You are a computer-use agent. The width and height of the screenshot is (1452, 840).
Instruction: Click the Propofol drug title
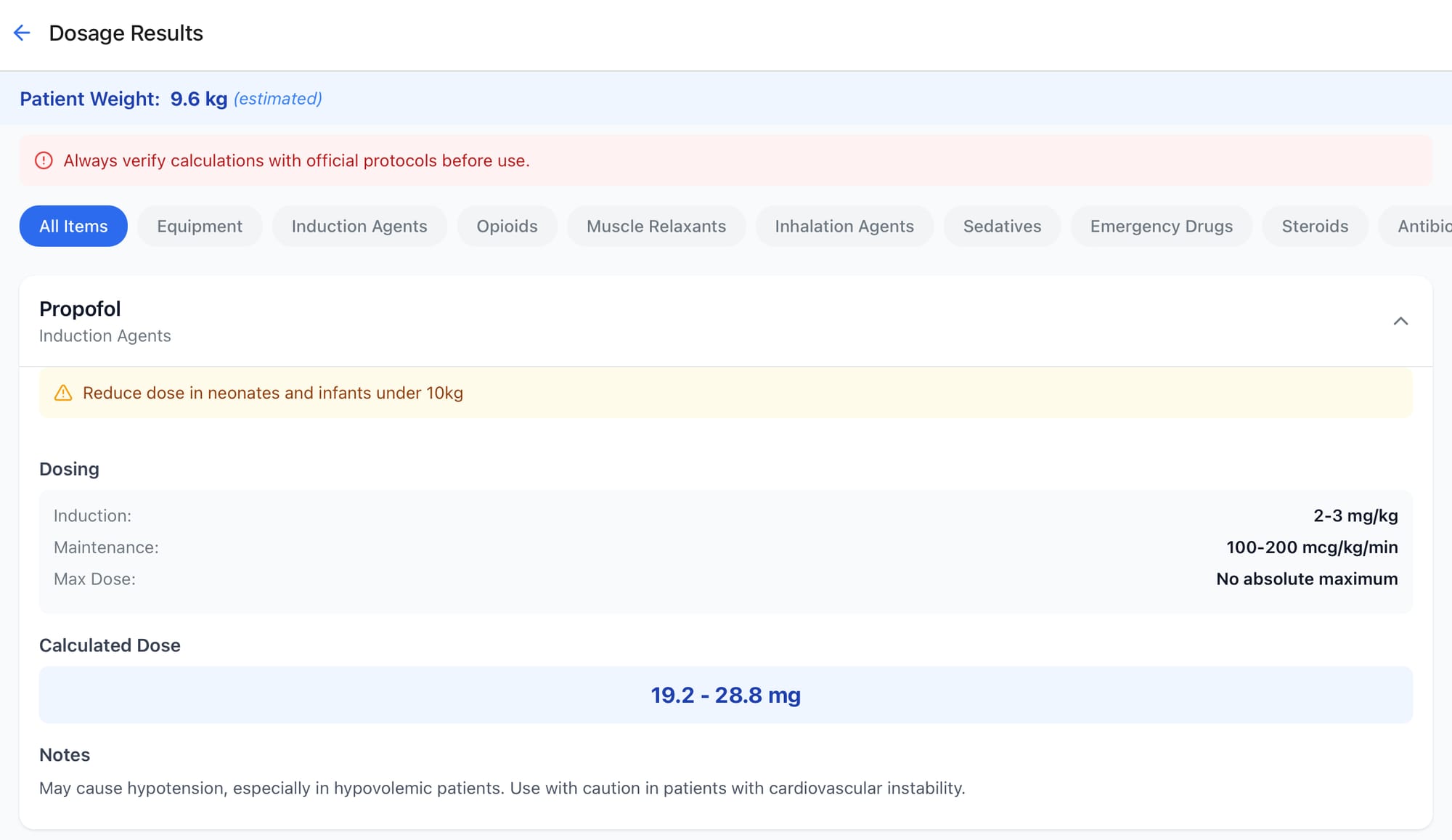(x=80, y=309)
